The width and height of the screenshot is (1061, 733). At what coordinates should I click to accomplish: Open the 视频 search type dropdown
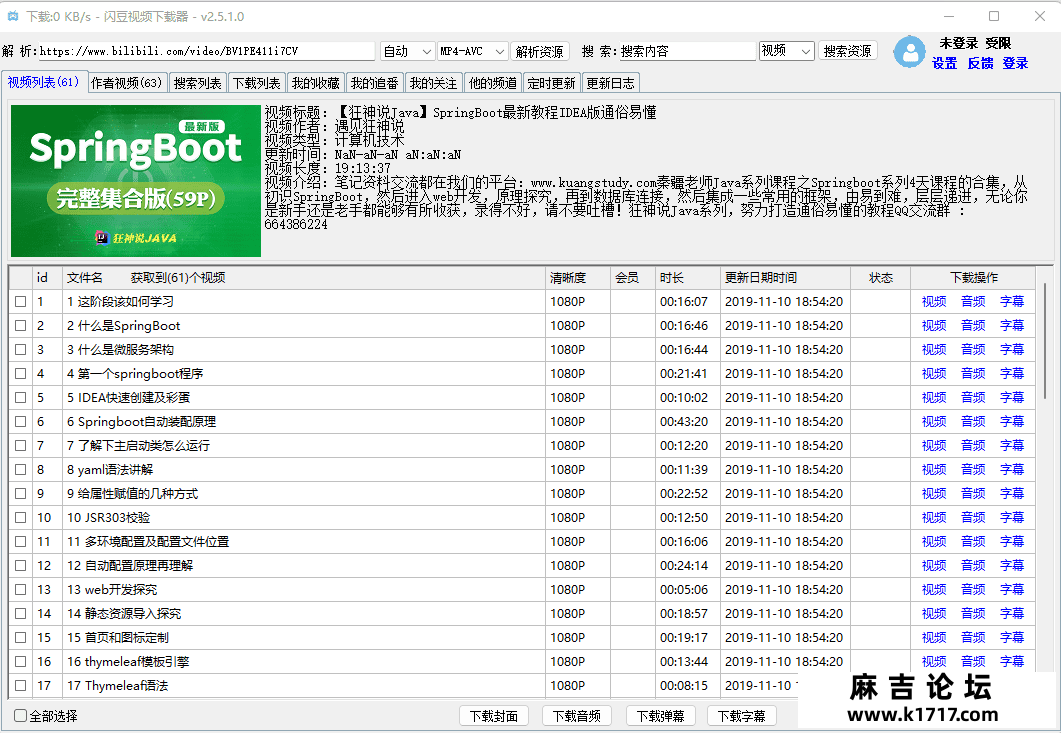click(786, 51)
